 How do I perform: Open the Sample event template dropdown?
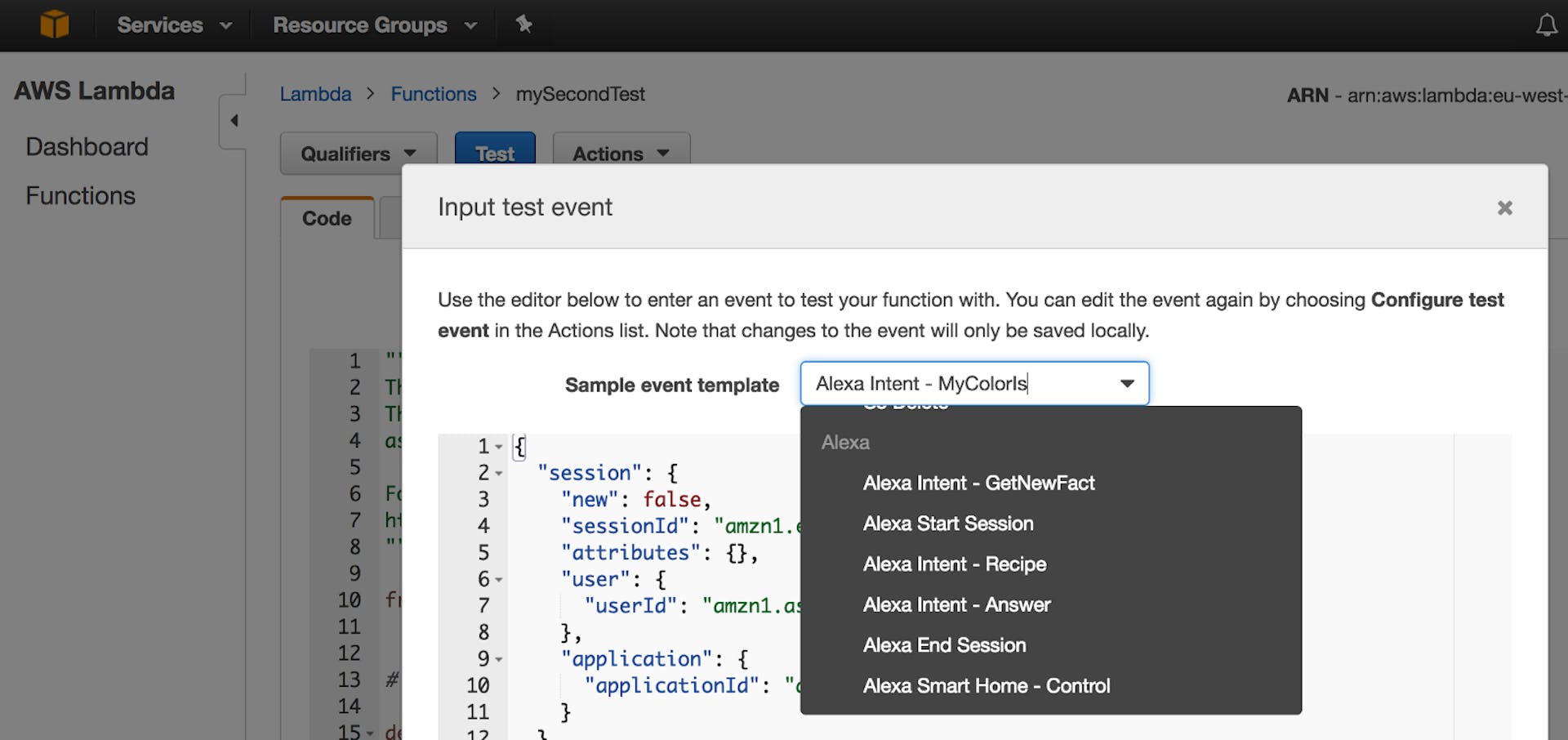coord(1126,383)
